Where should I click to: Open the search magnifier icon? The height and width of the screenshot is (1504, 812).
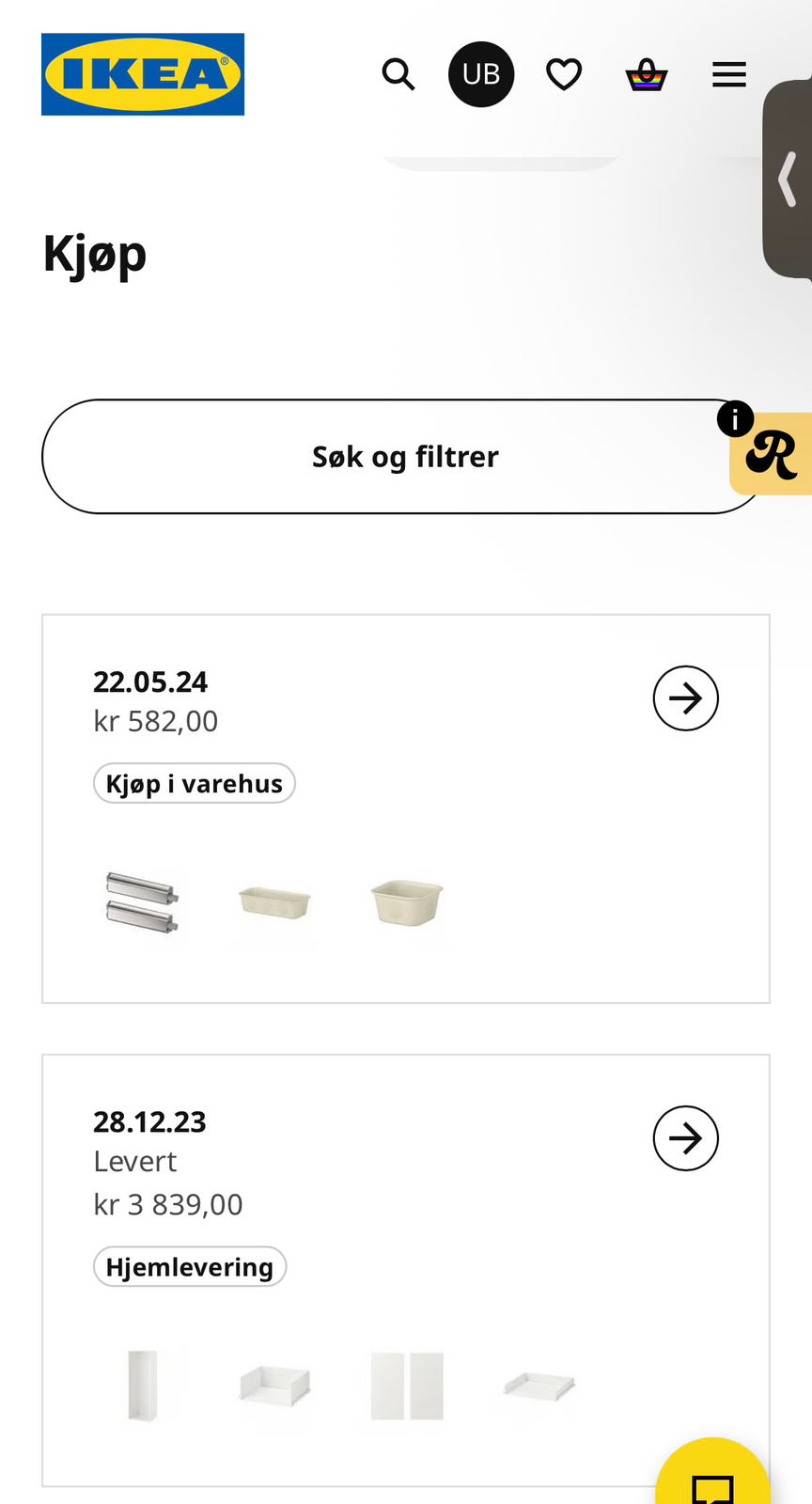[x=398, y=74]
